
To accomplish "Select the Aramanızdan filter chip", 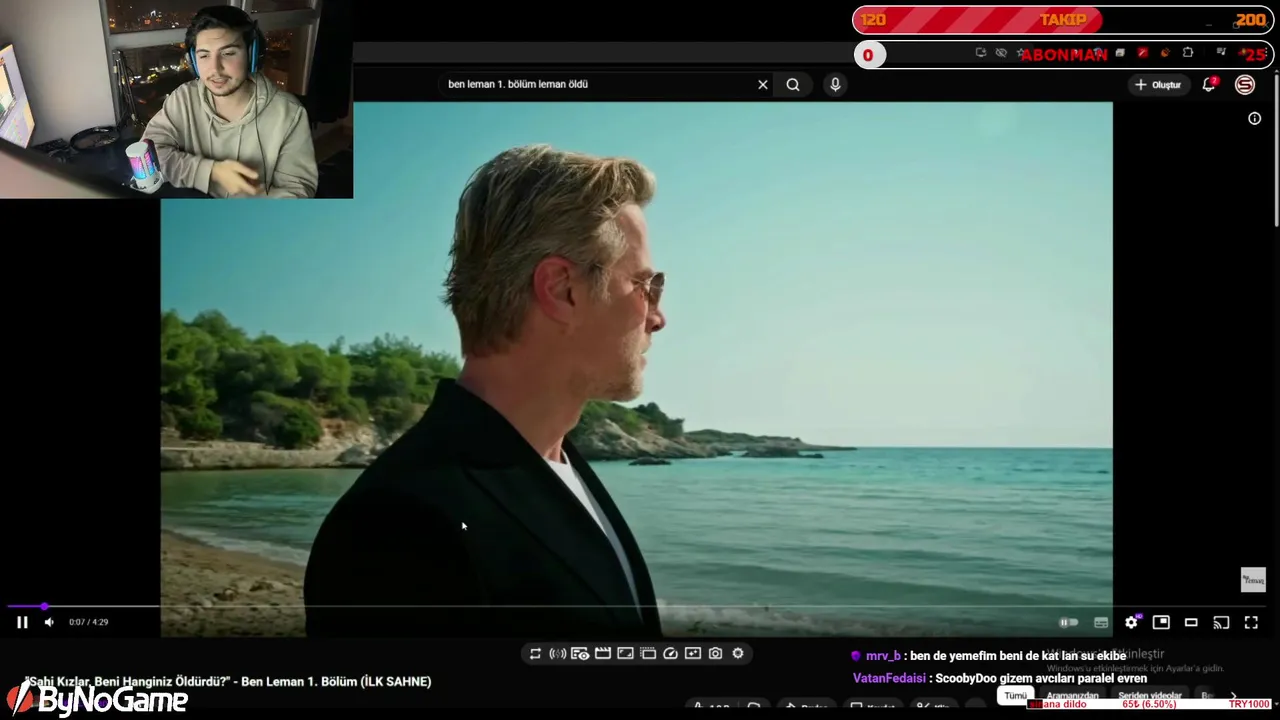I will click(x=1072, y=696).
